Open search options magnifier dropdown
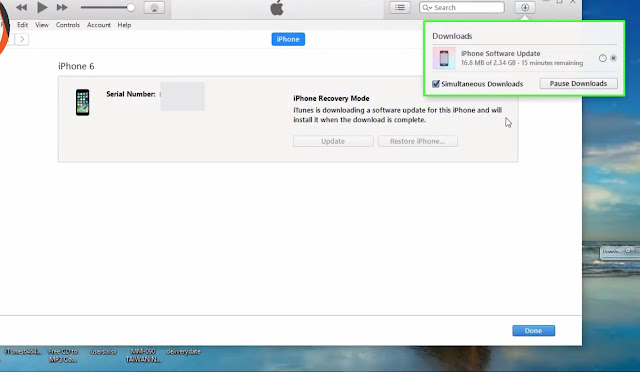The height and width of the screenshot is (372, 640). click(427, 7)
